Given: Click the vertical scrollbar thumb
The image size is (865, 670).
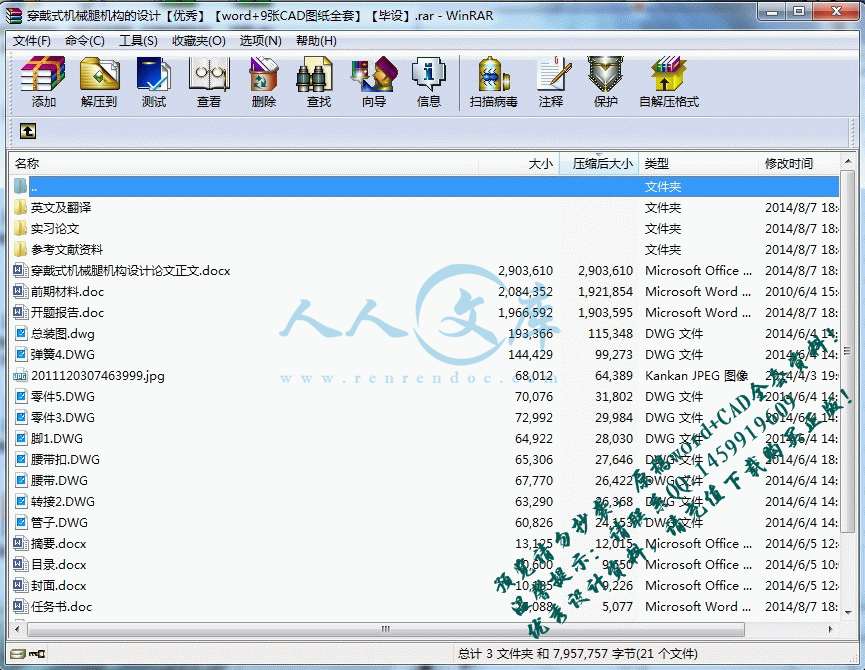Looking at the screenshot, I should (x=847, y=351).
